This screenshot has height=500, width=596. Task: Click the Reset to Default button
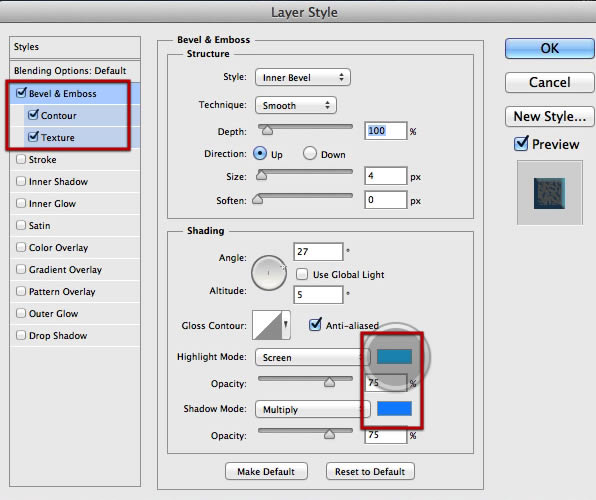pyautogui.click(x=370, y=471)
